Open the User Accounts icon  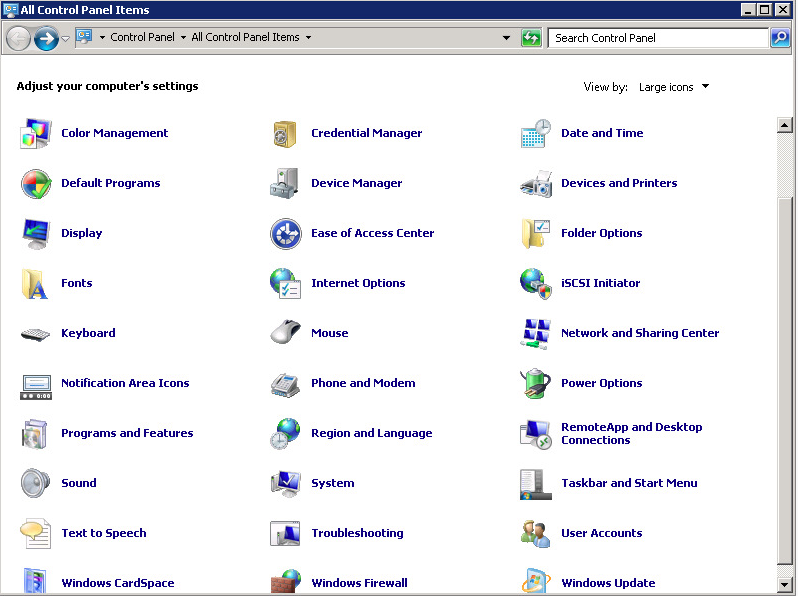536,533
